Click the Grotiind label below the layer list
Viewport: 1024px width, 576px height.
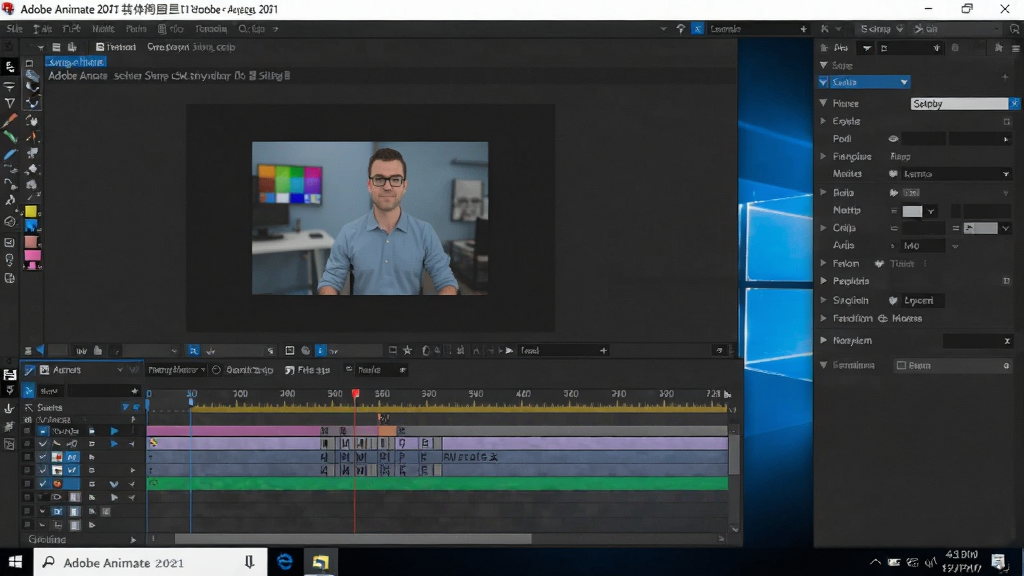click(x=47, y=539)
